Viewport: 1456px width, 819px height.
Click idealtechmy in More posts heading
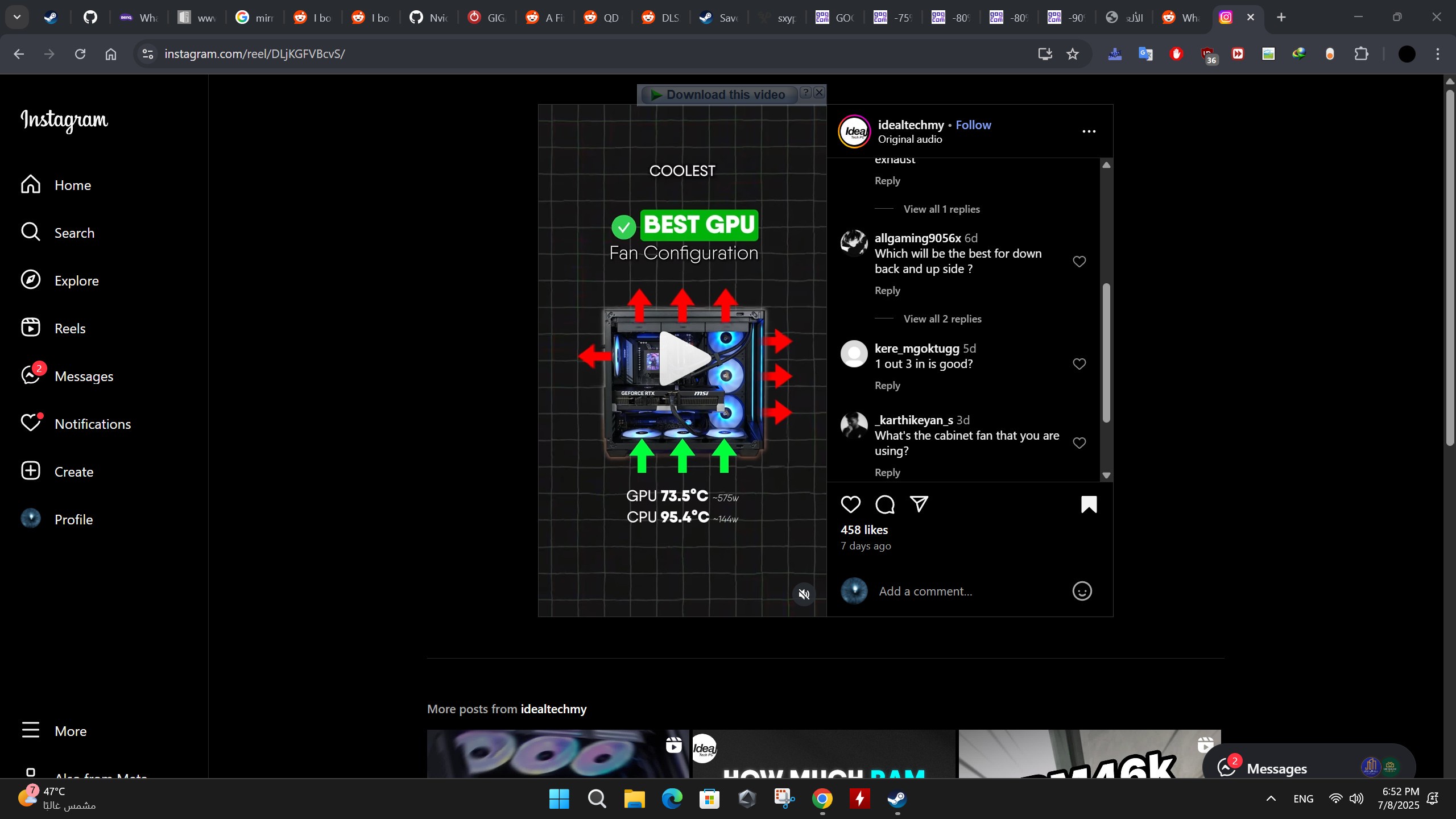coord(553,709)
